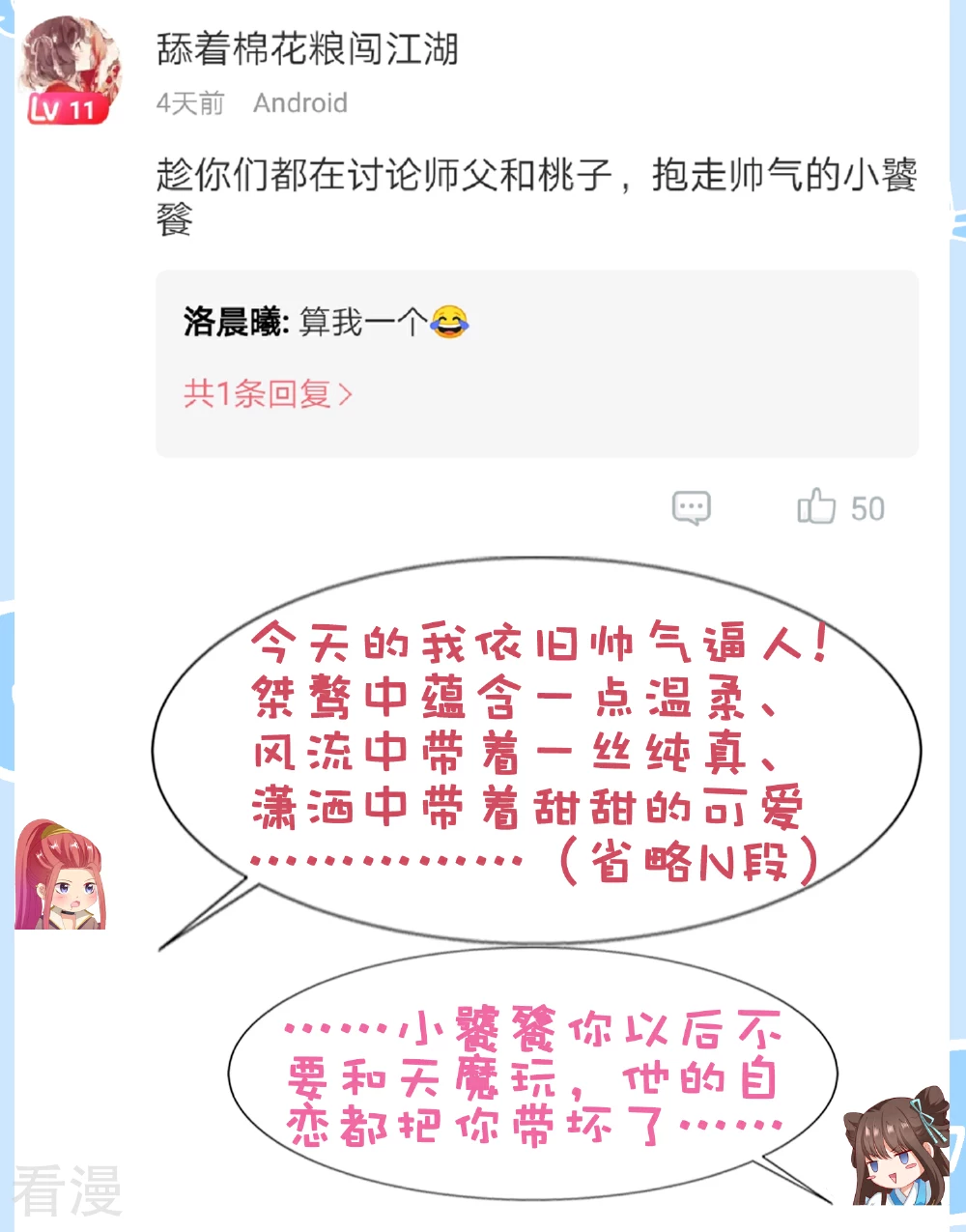
Task: Click the chevron after 共1条回复
Action: point(345,395)
